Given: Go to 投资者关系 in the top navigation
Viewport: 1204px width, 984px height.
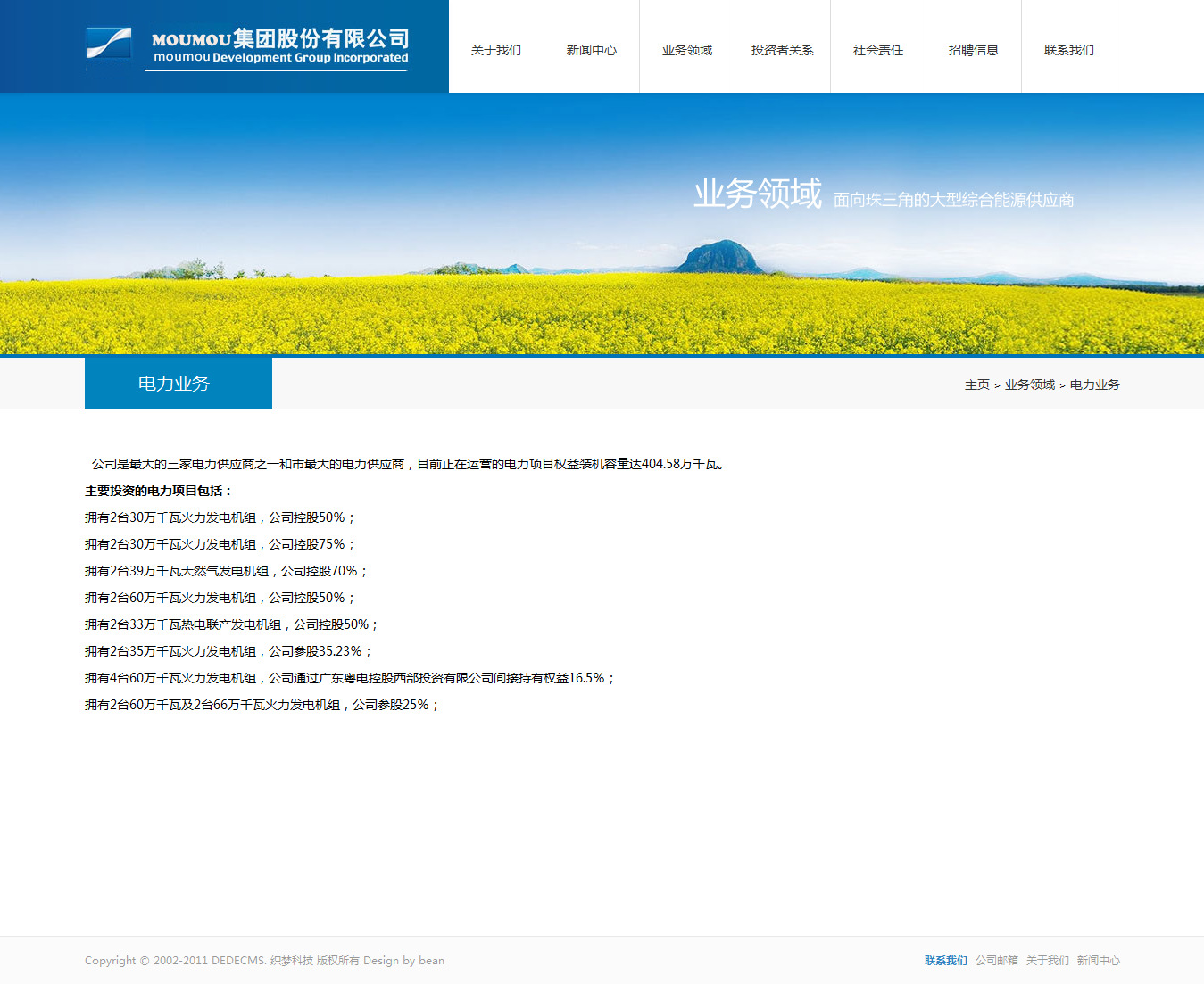Looking at the screenshot, I should pyautogui.click(x=783, y=50).
